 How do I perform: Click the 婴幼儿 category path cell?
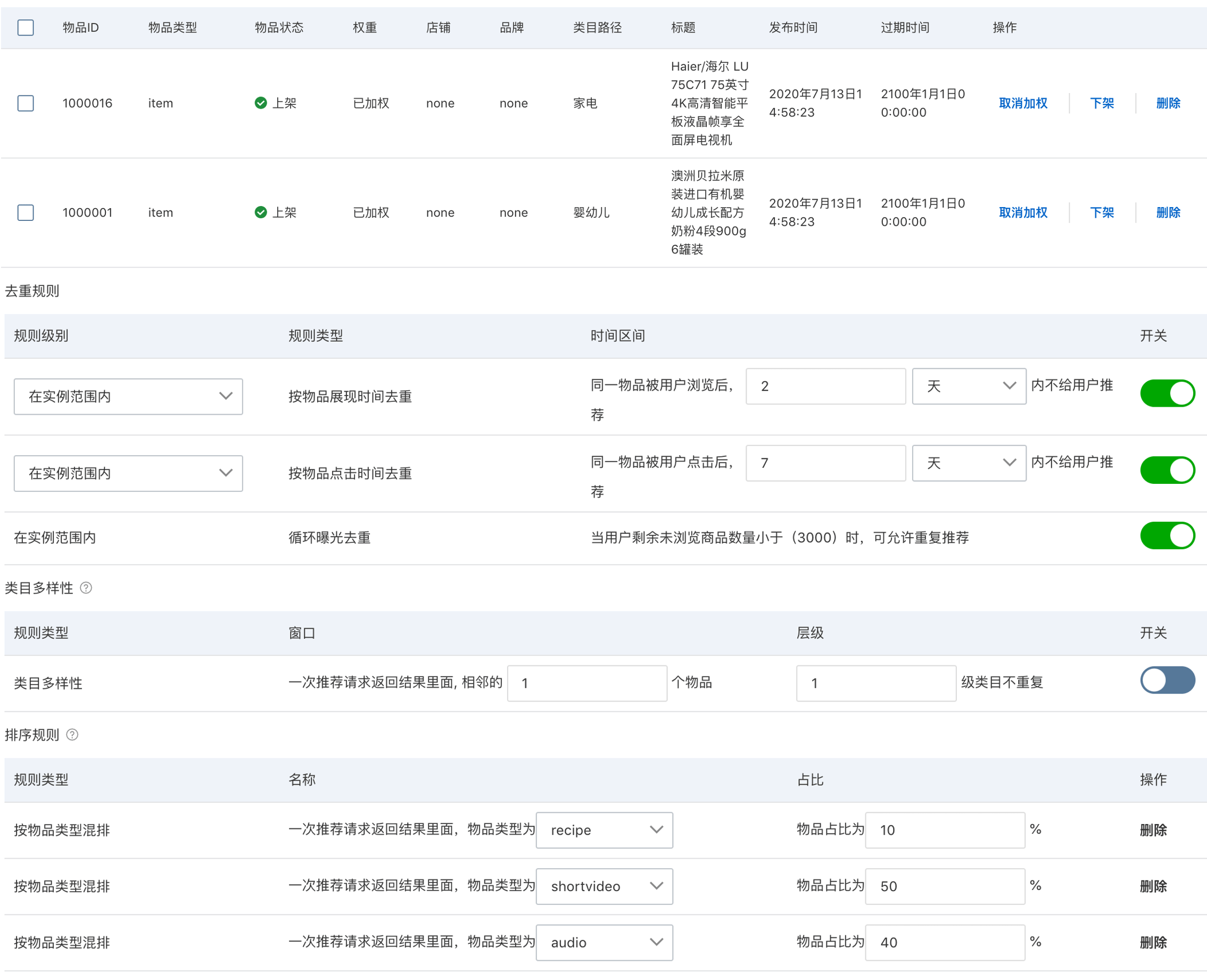click(x=591, y=212)
